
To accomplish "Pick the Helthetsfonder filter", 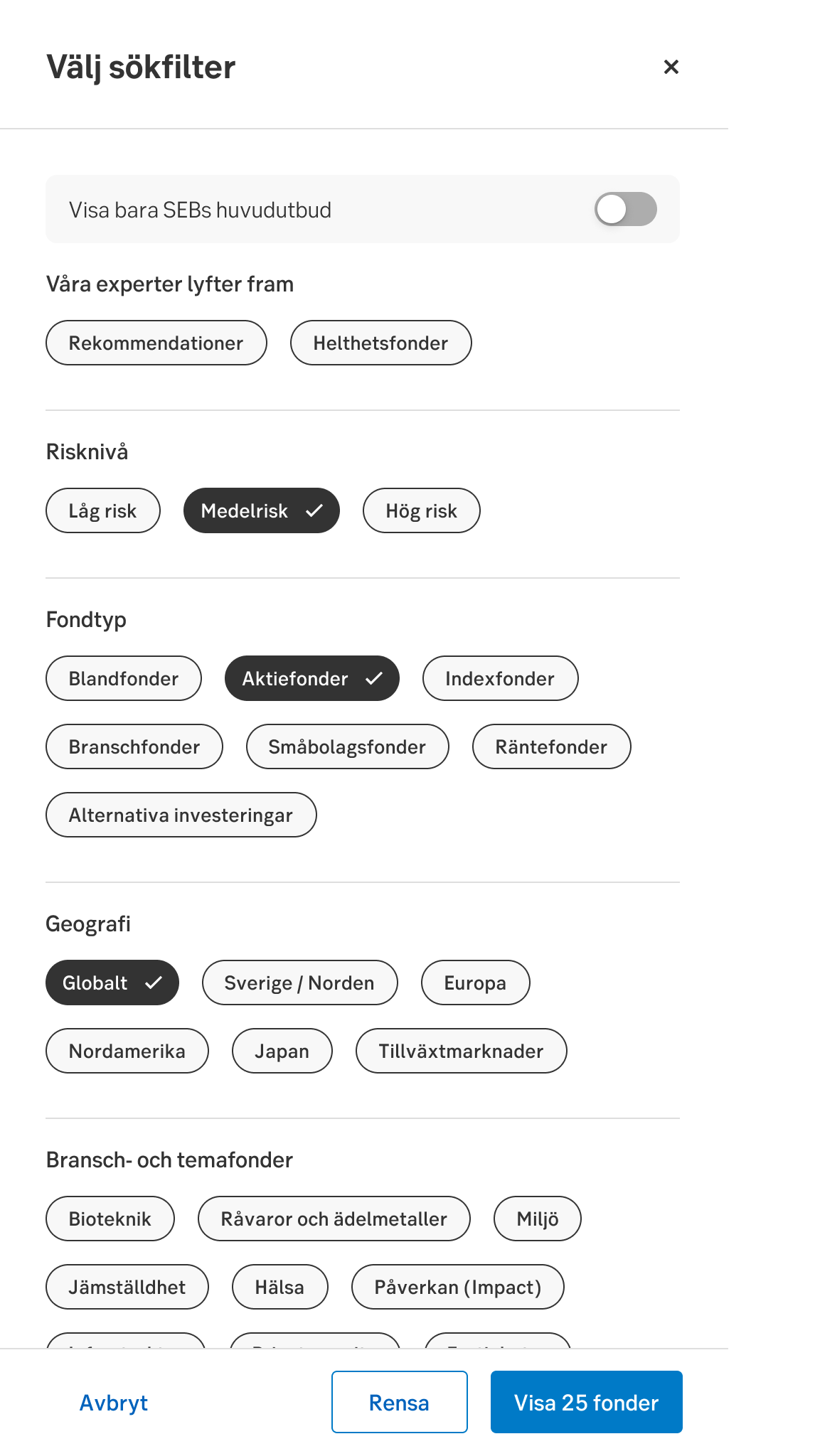I will pyautogui.click(x=380, y=343).
